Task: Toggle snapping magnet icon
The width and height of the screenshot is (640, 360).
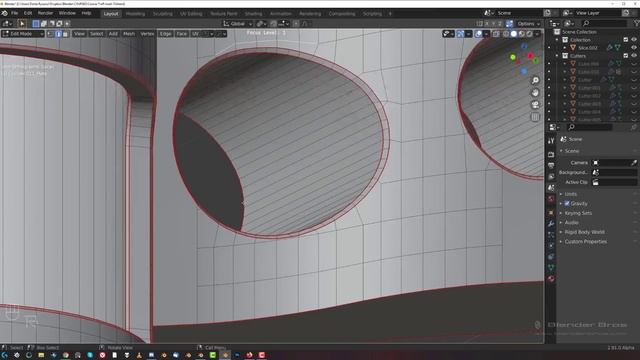Action: pos(273,24)
